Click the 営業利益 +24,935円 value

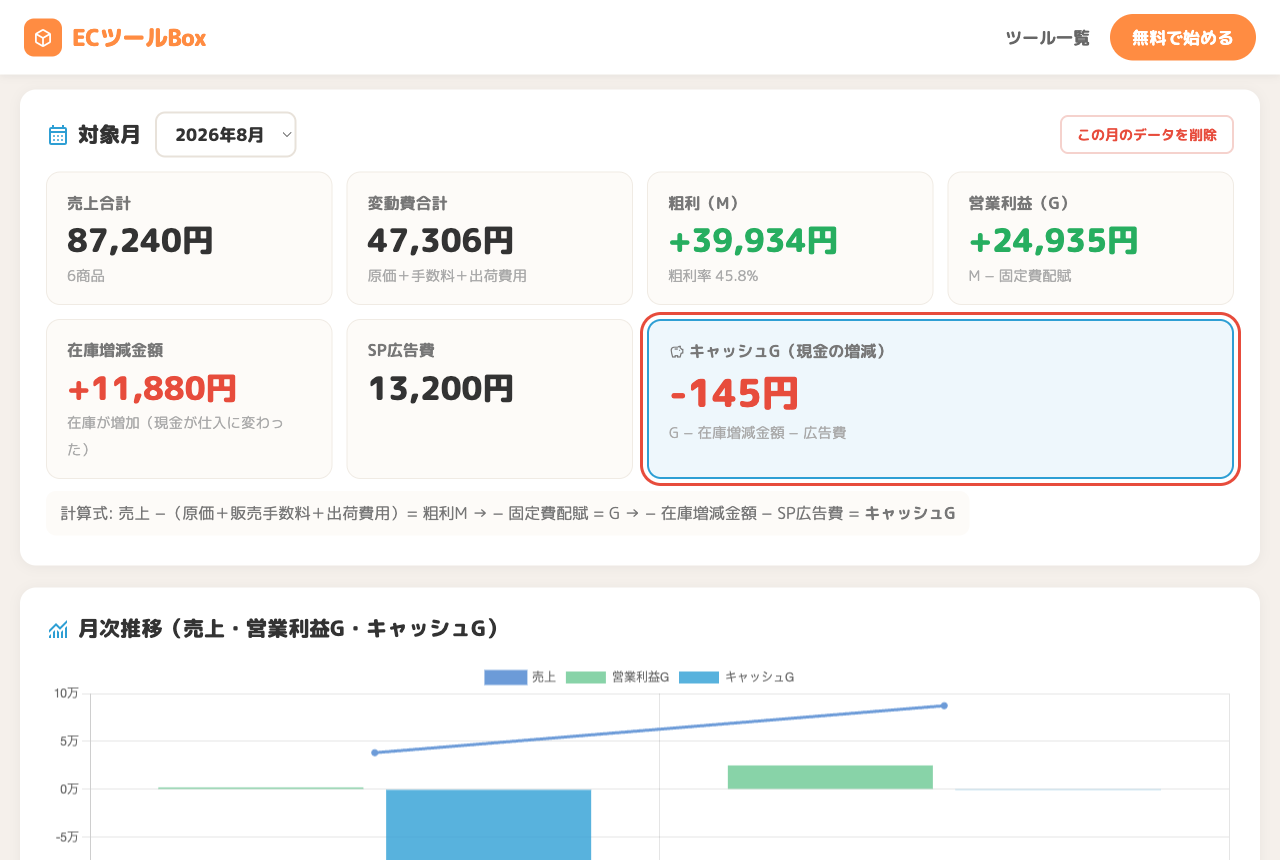coord(1054,241)
